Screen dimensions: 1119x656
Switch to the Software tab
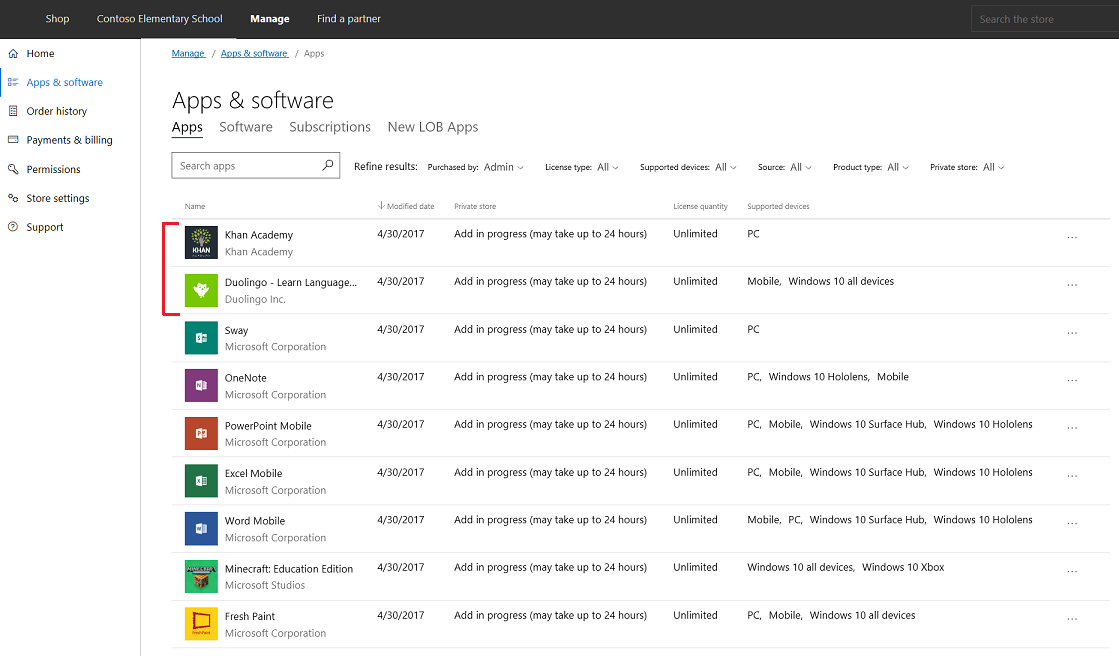(x=246, y=127)
